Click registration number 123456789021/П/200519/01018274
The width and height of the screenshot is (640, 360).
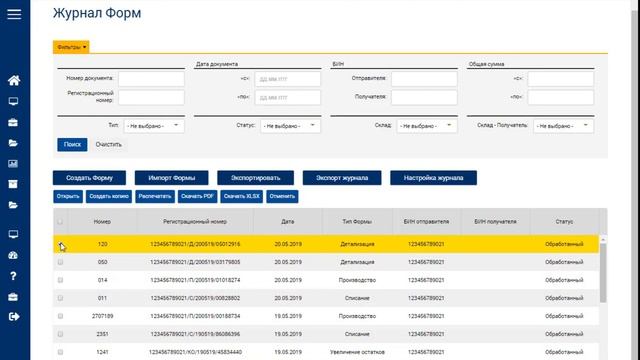[x=195, y=280]
